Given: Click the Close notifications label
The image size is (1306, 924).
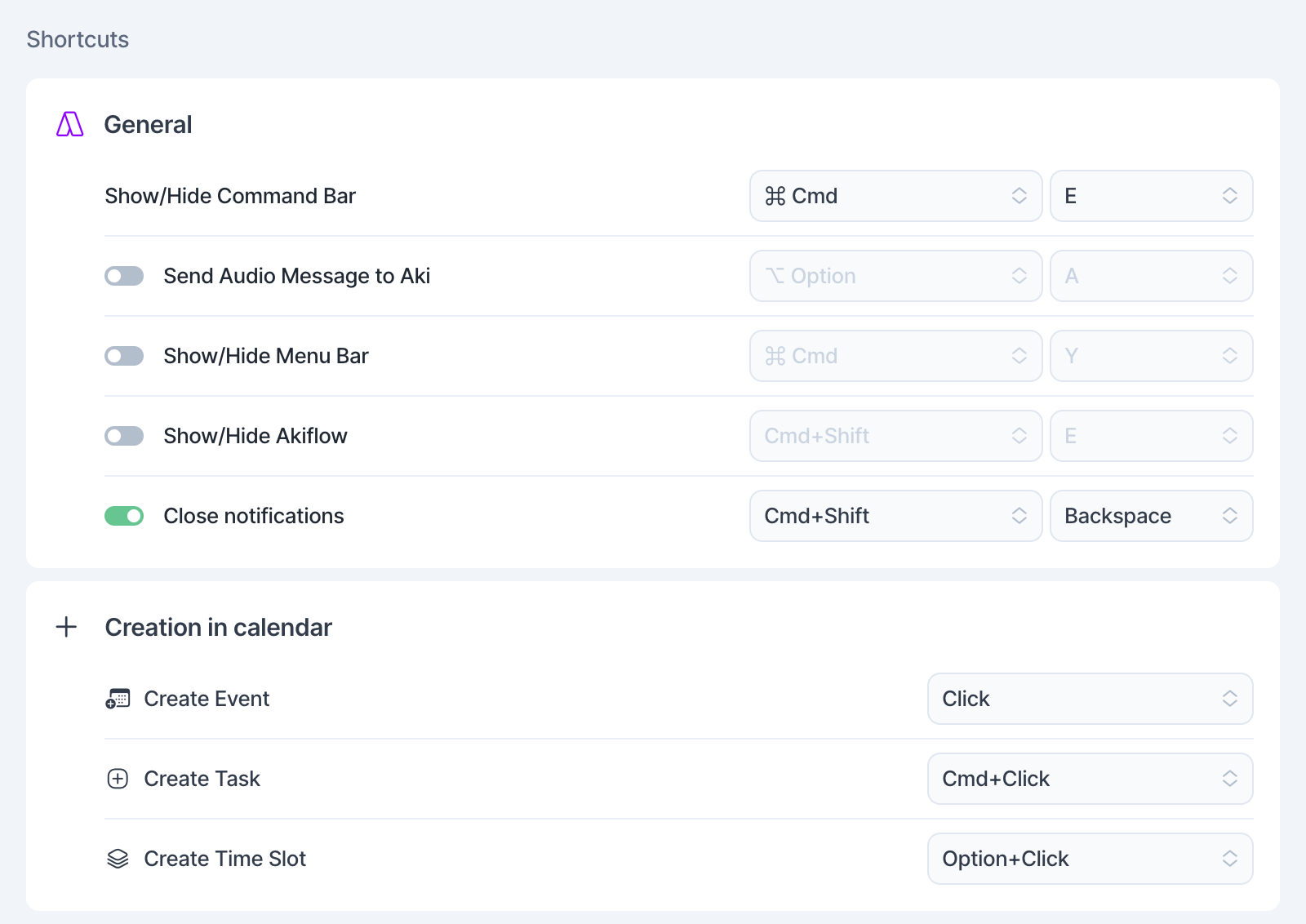Looking at the screenshot, I should click(x=253, y=516).
